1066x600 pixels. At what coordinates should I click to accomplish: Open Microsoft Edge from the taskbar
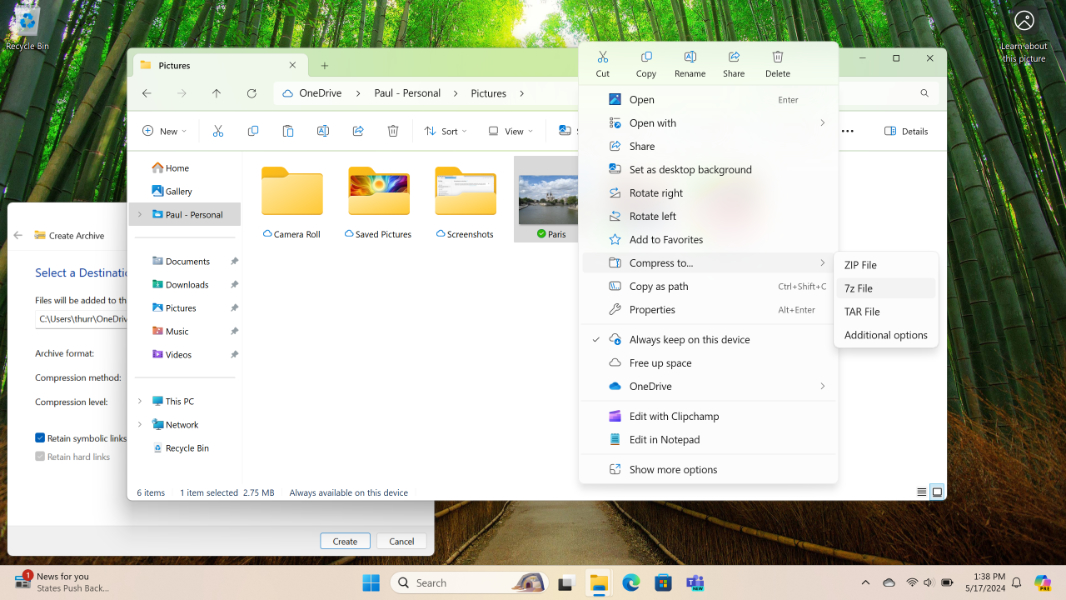630,582
